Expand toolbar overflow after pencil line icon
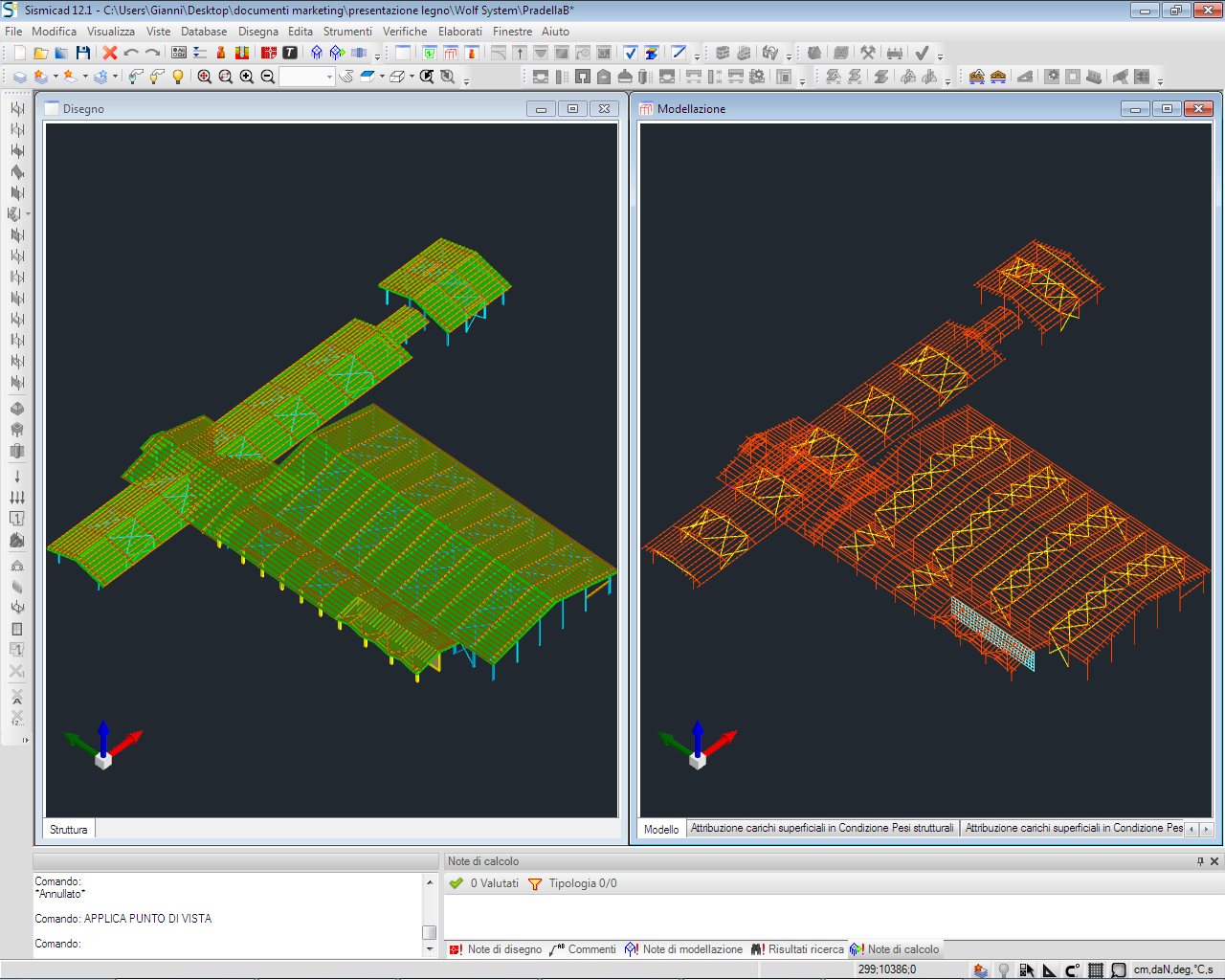Image resolution: width=1225 pixels, height=980 pixels. [x=697, y=56]
